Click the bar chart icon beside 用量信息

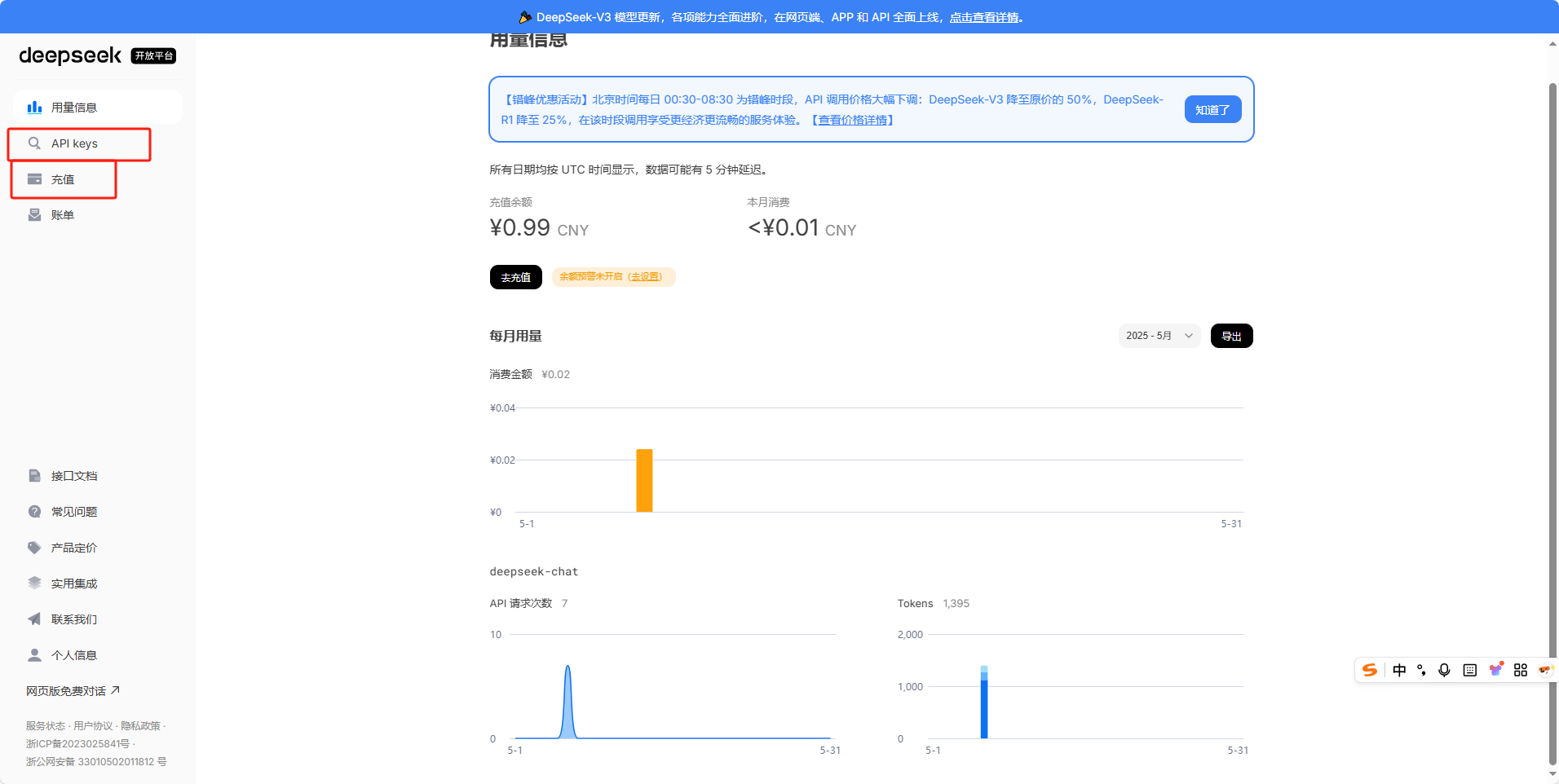(34, 108)
